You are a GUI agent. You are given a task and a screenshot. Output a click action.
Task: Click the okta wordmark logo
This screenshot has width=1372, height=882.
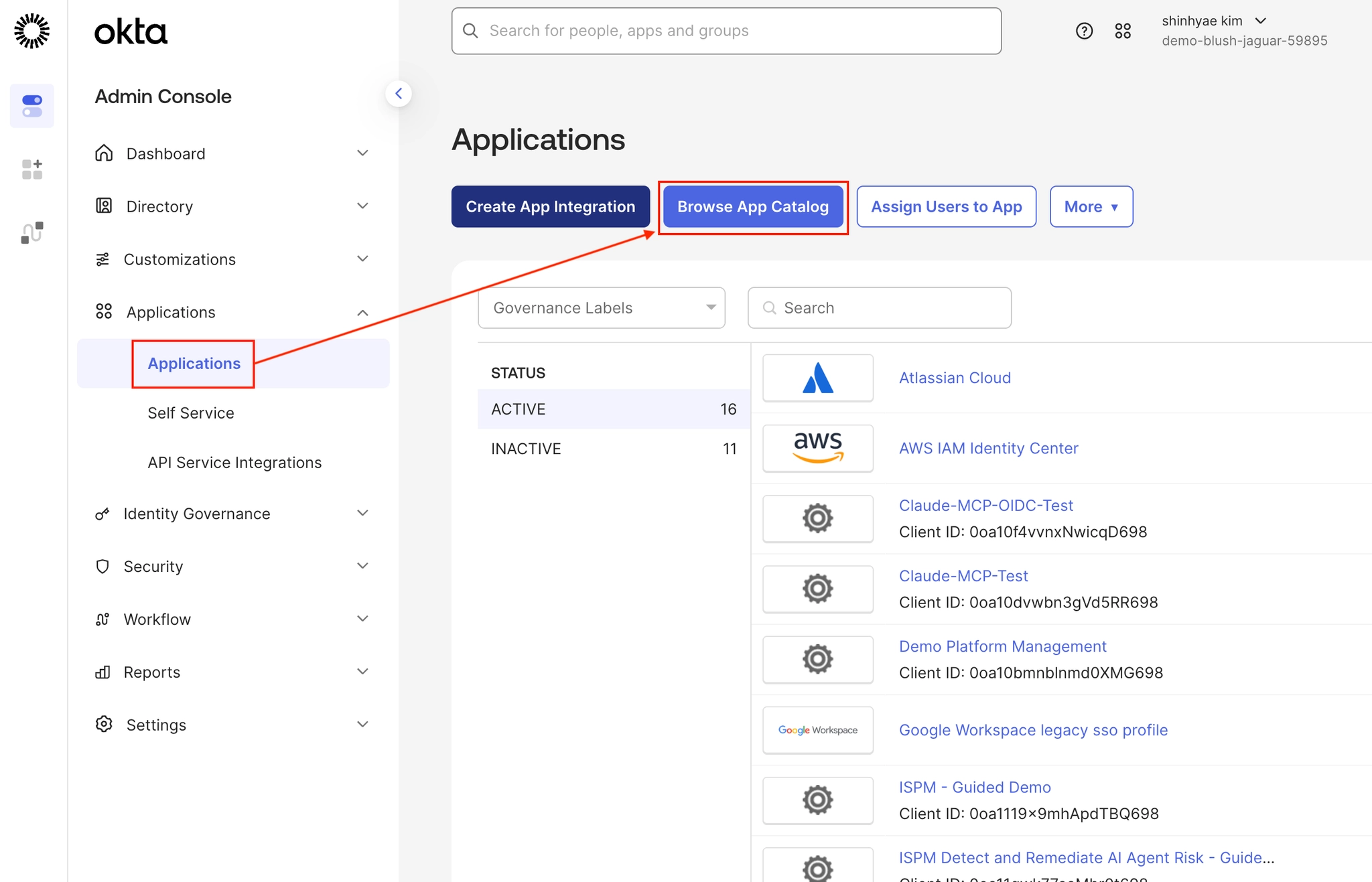pos(131,32)
